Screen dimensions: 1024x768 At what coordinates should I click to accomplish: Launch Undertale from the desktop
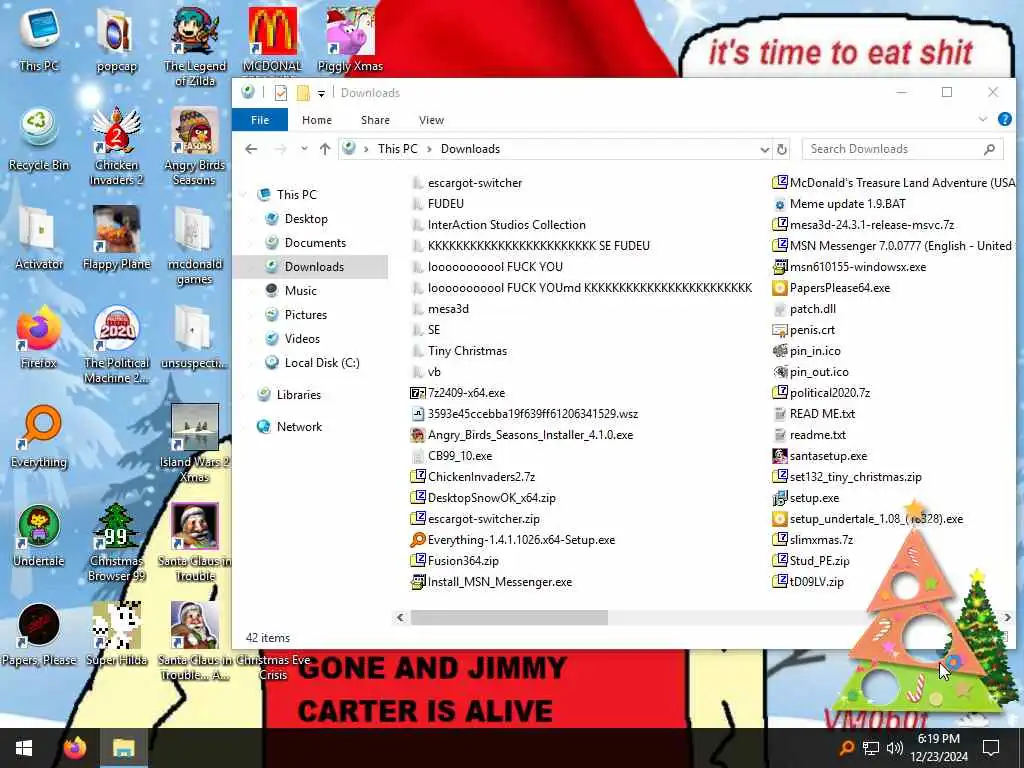point(39,536)
